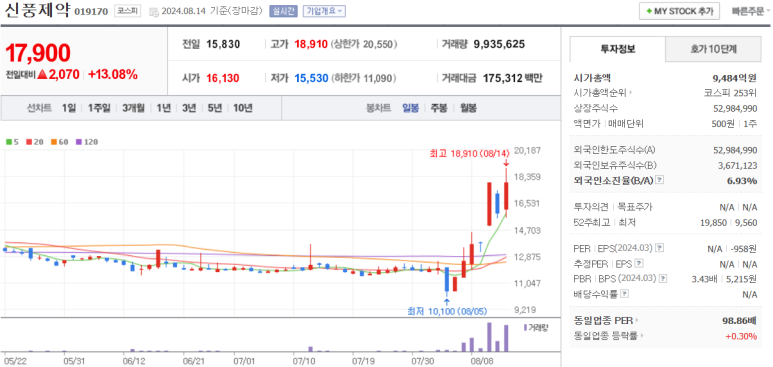Click the 전일 value 15,830
Screen dimensions: 773x367
[x=223, y=44]
